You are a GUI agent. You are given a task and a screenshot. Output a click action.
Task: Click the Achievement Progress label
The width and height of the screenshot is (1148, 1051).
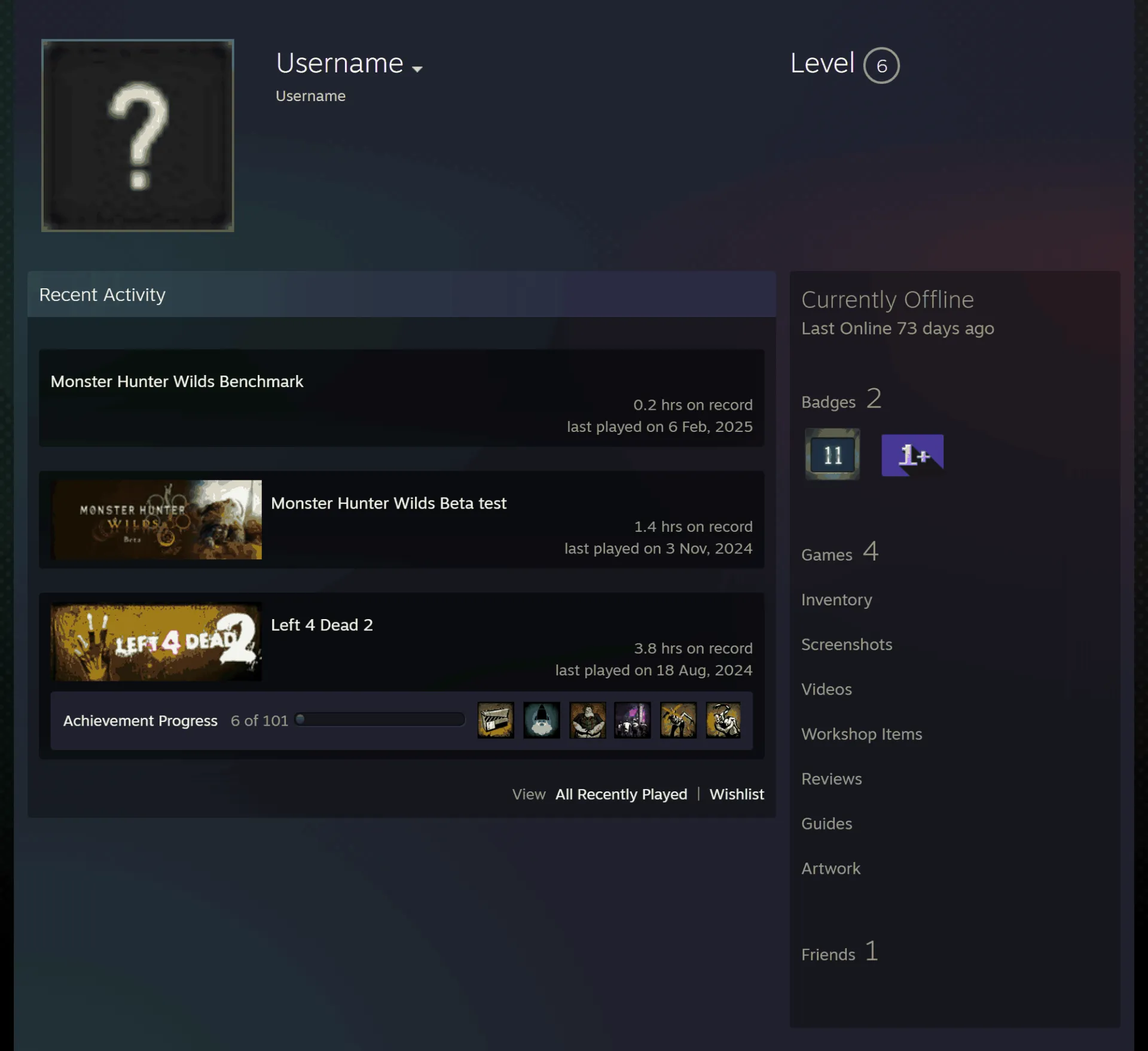(141, 721)
